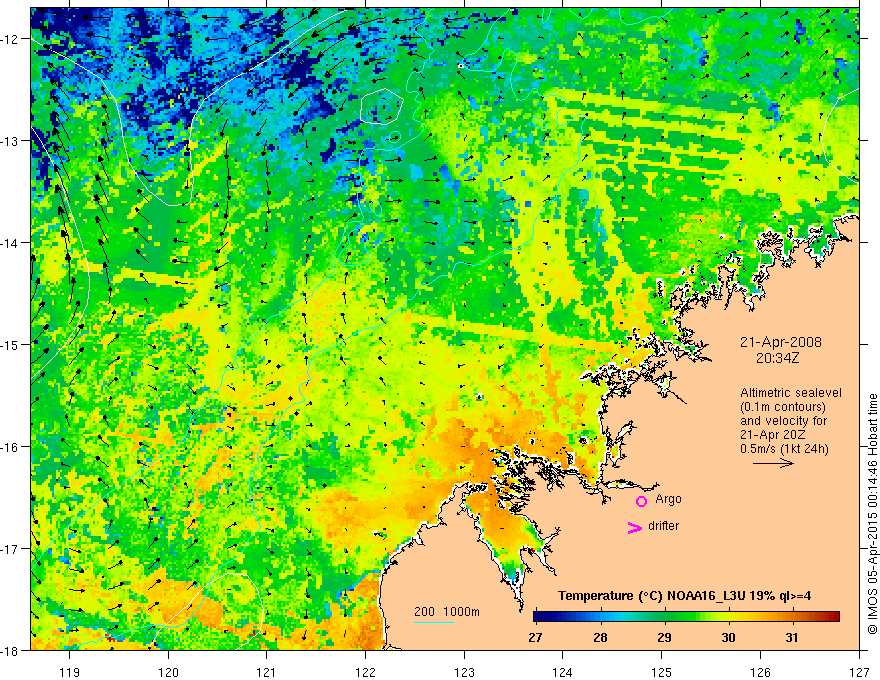Screen dimensions: 880x680
Task: Pick the dark blue end of the colorbar
Action: point(540,617)
